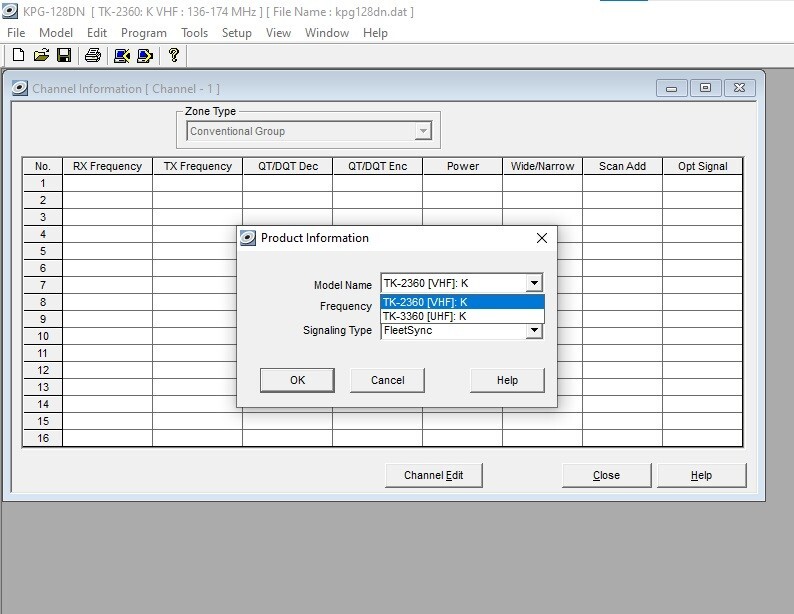Click the write data to radio icon
The image size is (794, 614).
click(145, 56)
